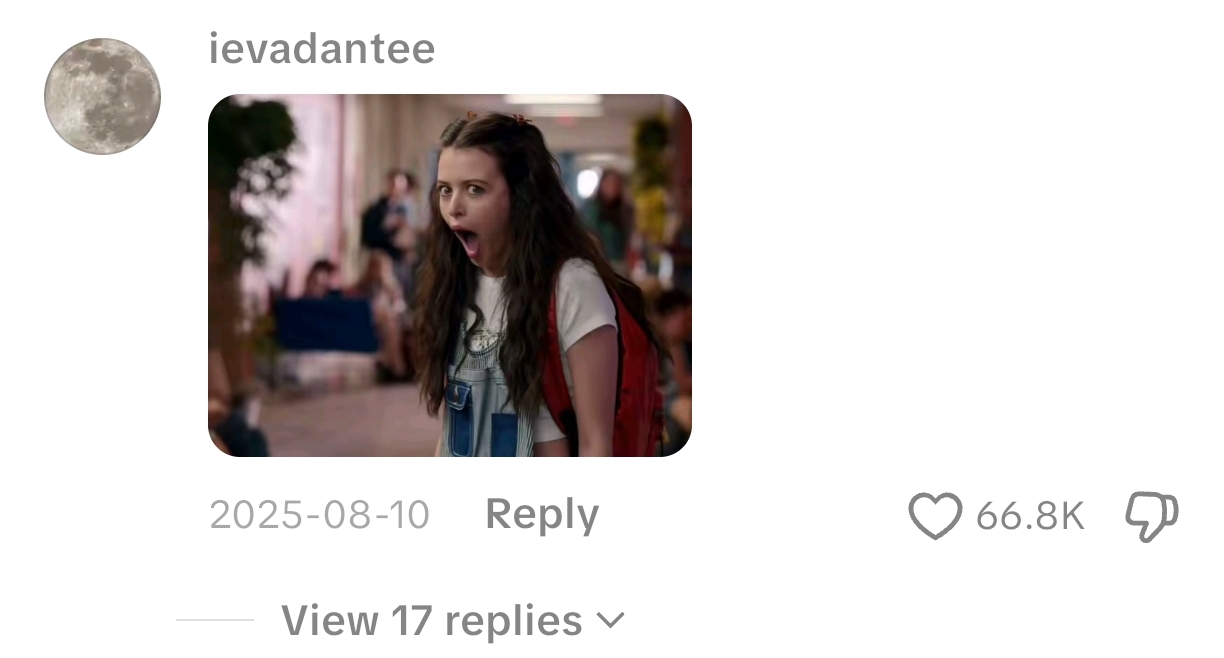Open ievadantee's profile via username
The image size is (1224, 658).
coord(322,48)
